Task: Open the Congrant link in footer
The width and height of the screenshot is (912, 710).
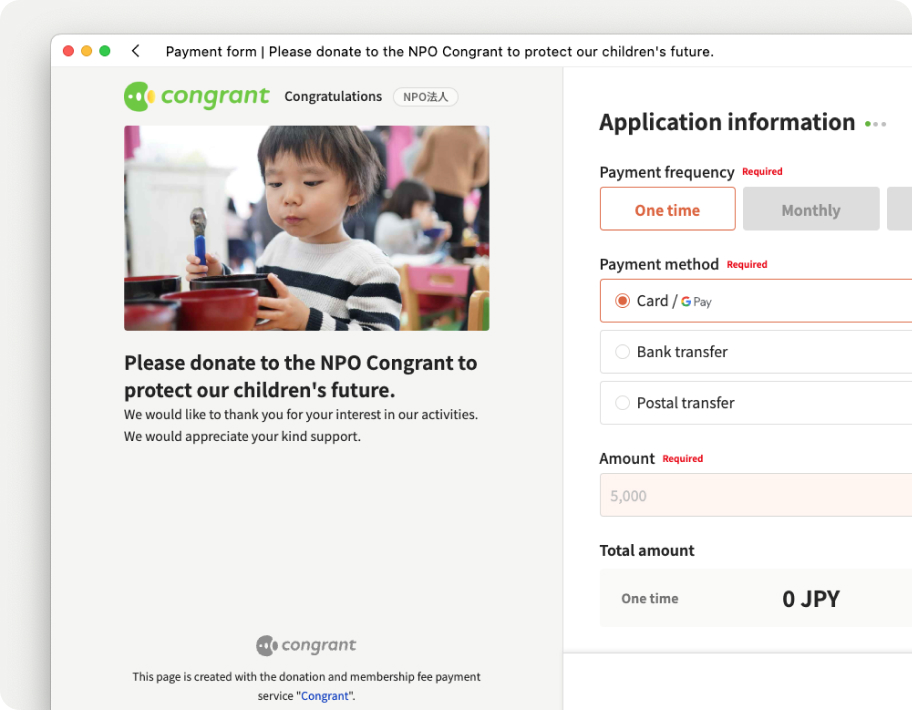Action: [325, 696]
